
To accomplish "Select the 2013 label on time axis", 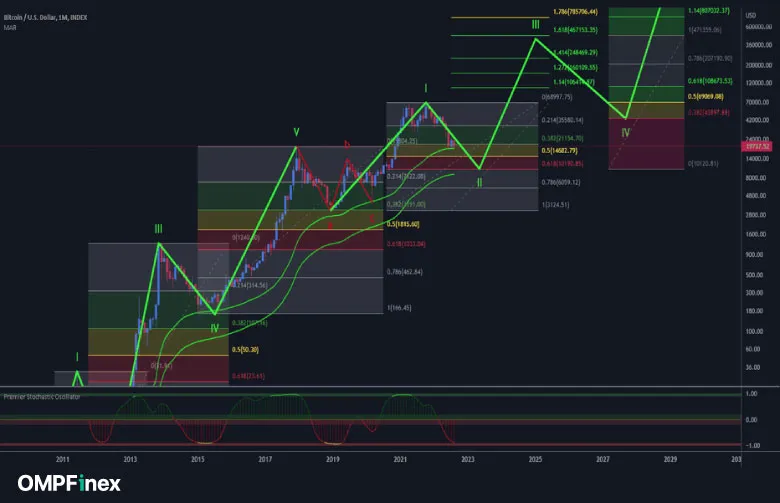I will pyautogui.click(x=130, y=458).
